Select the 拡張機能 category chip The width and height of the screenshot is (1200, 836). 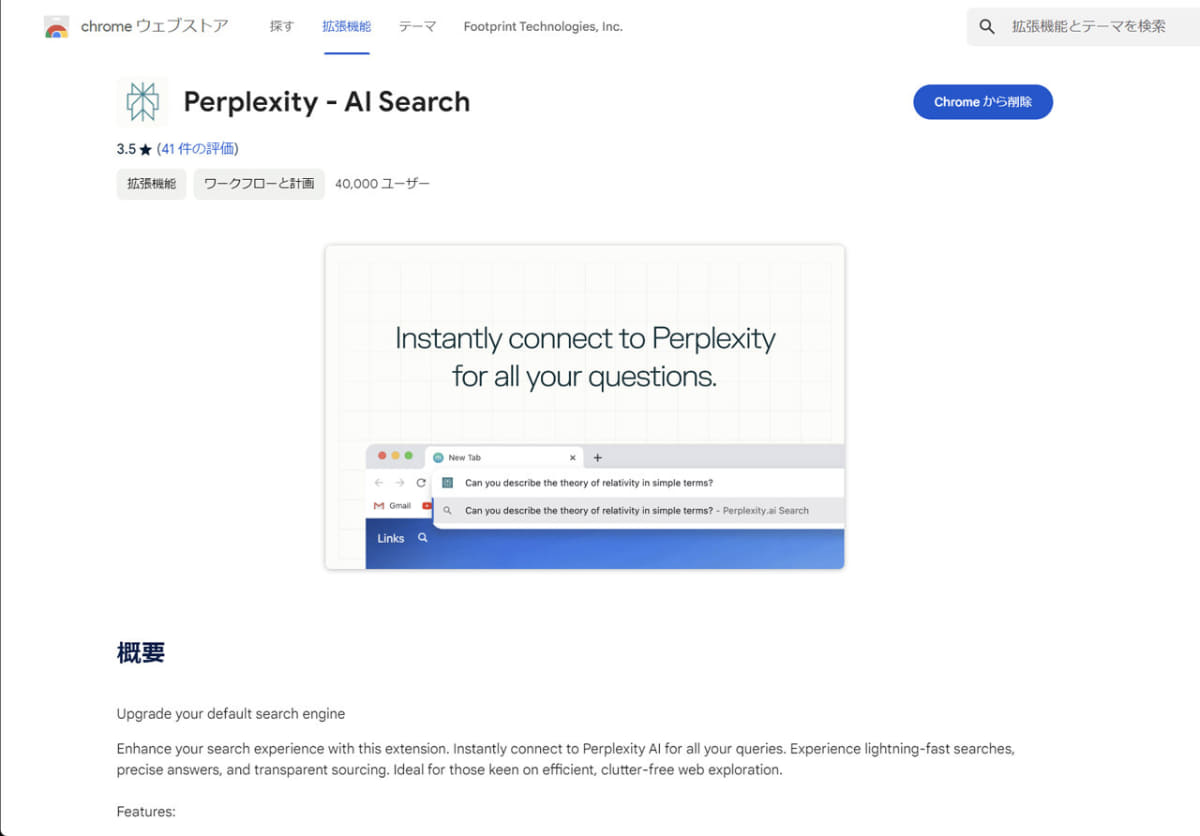click(150, 184)
